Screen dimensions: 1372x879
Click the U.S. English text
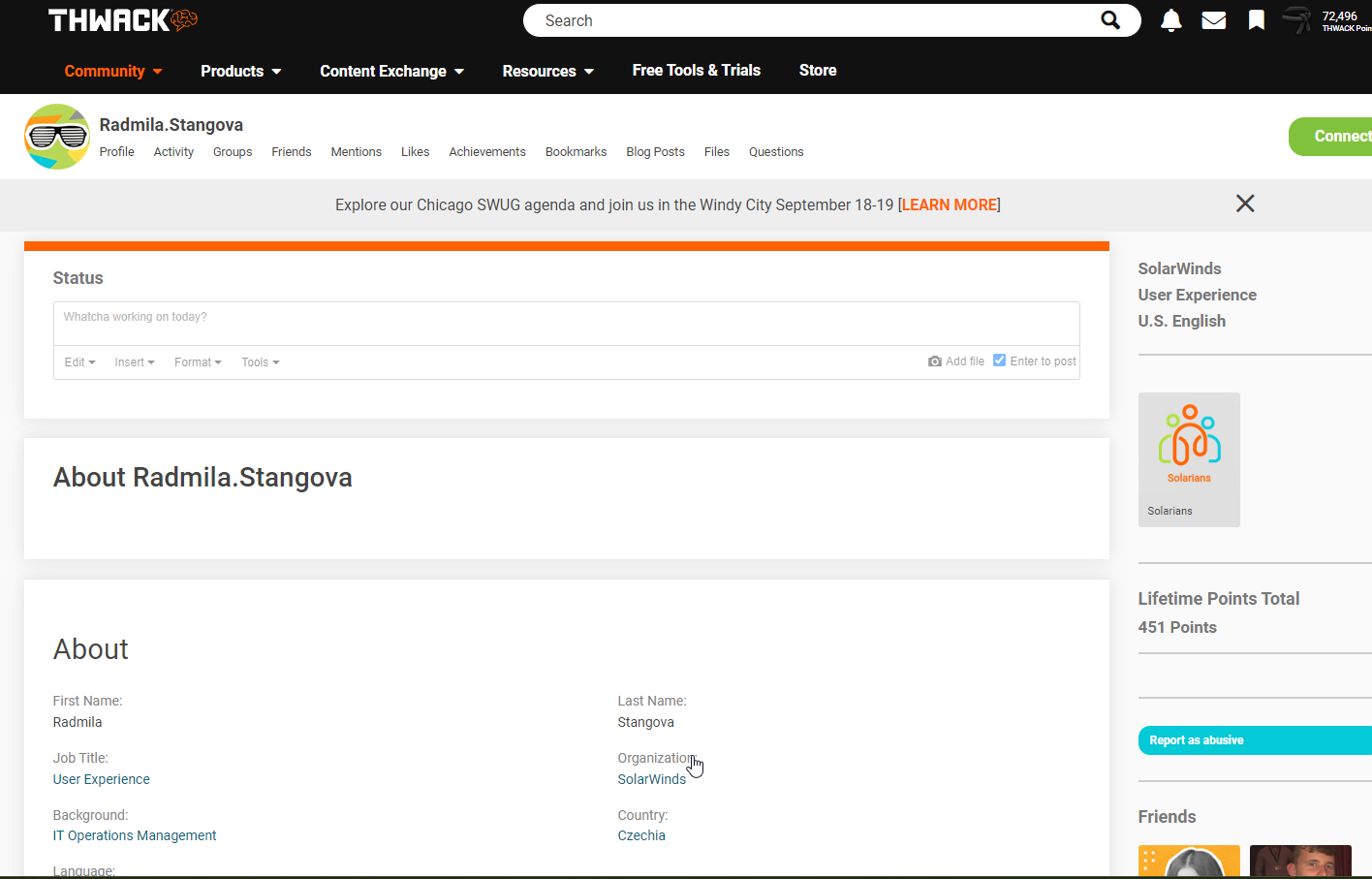[x=1182, y=321]
